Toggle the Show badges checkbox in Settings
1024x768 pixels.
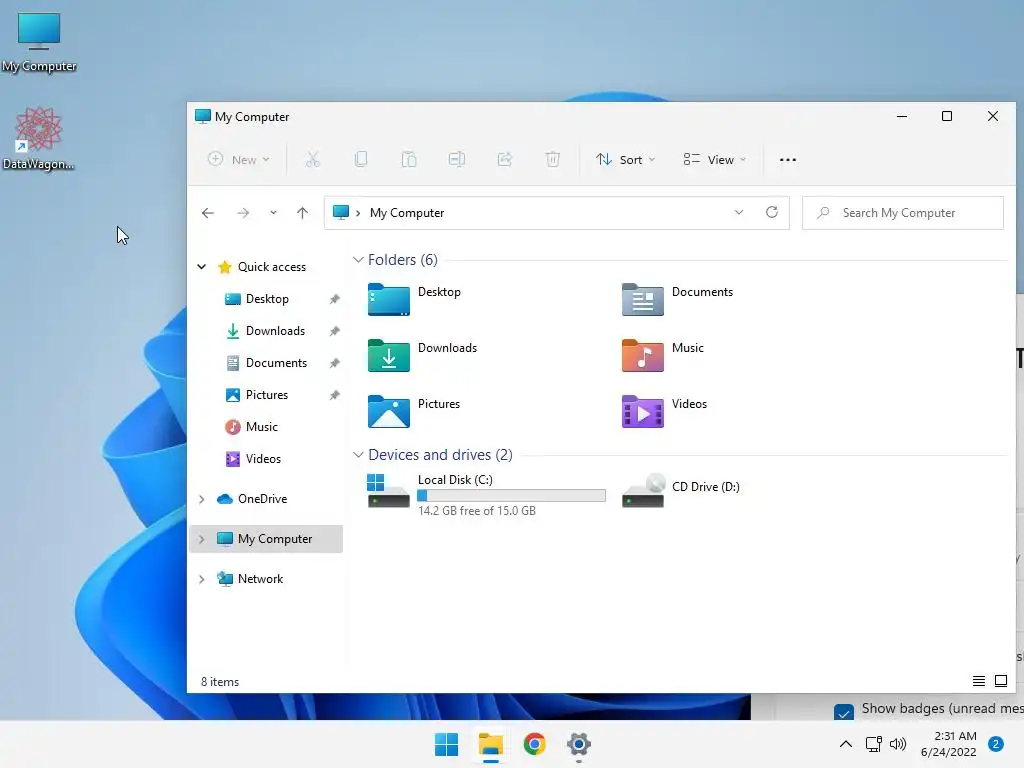pyautogui.click(x=844, y=711)
